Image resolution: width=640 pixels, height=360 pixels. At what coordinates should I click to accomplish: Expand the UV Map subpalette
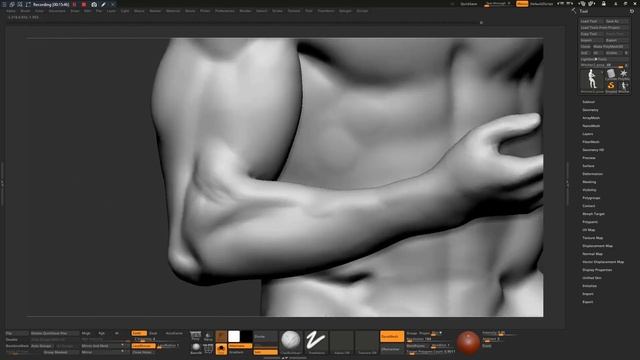(589, 230)
